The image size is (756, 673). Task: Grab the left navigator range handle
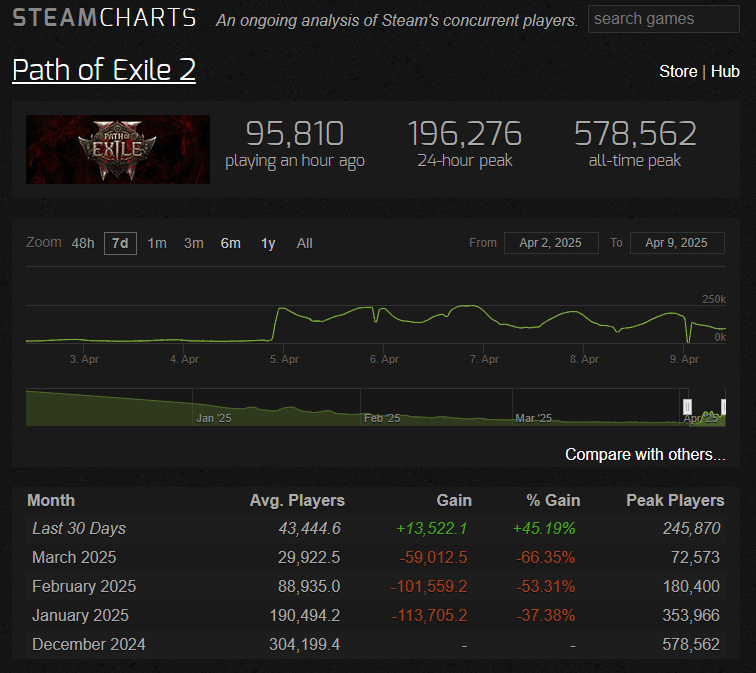(688, 406)
